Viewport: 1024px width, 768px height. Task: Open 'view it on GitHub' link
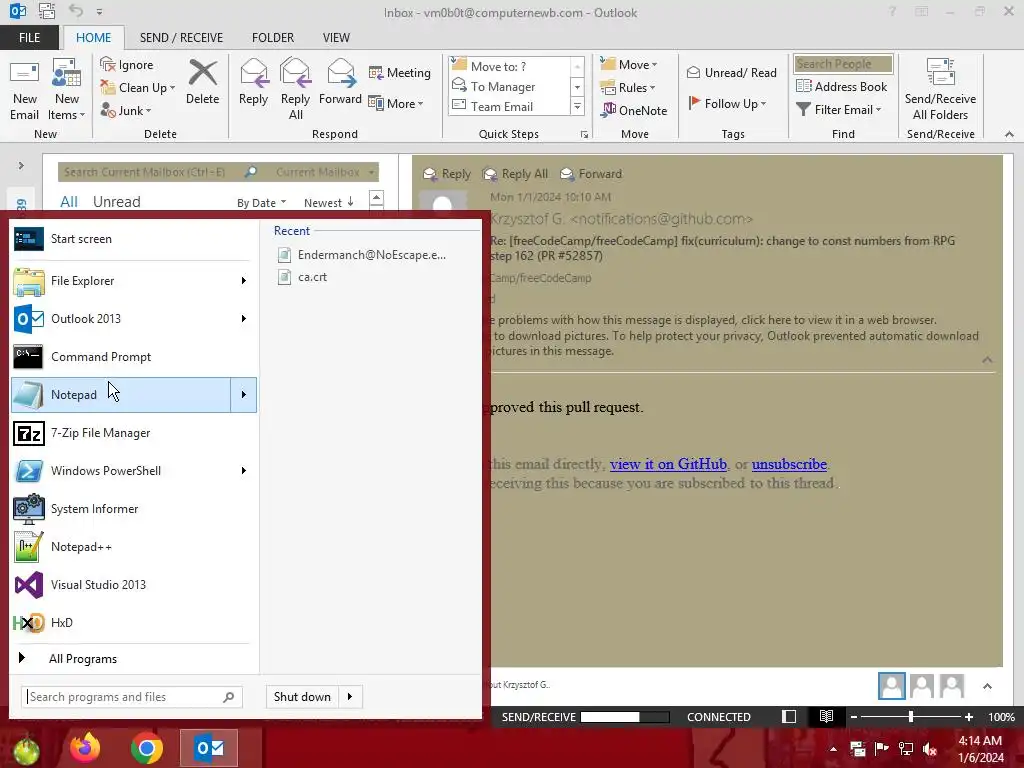[x=668, y=464]
